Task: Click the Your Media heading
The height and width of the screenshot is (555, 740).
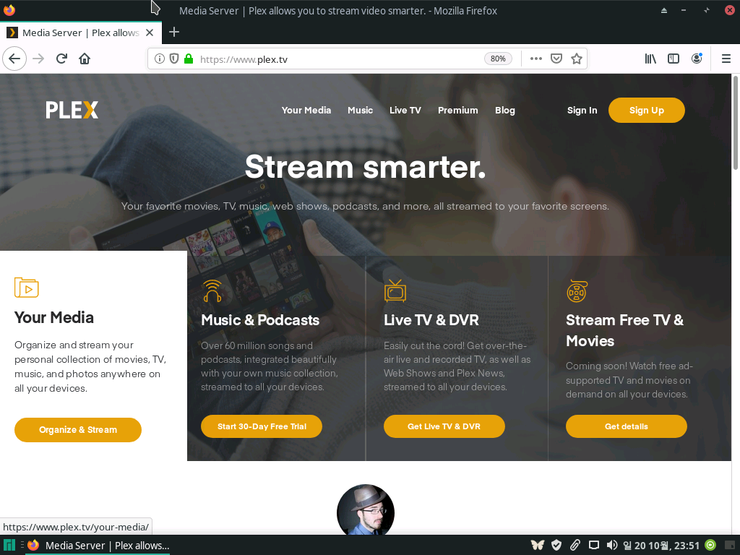Action: point(54,318)
